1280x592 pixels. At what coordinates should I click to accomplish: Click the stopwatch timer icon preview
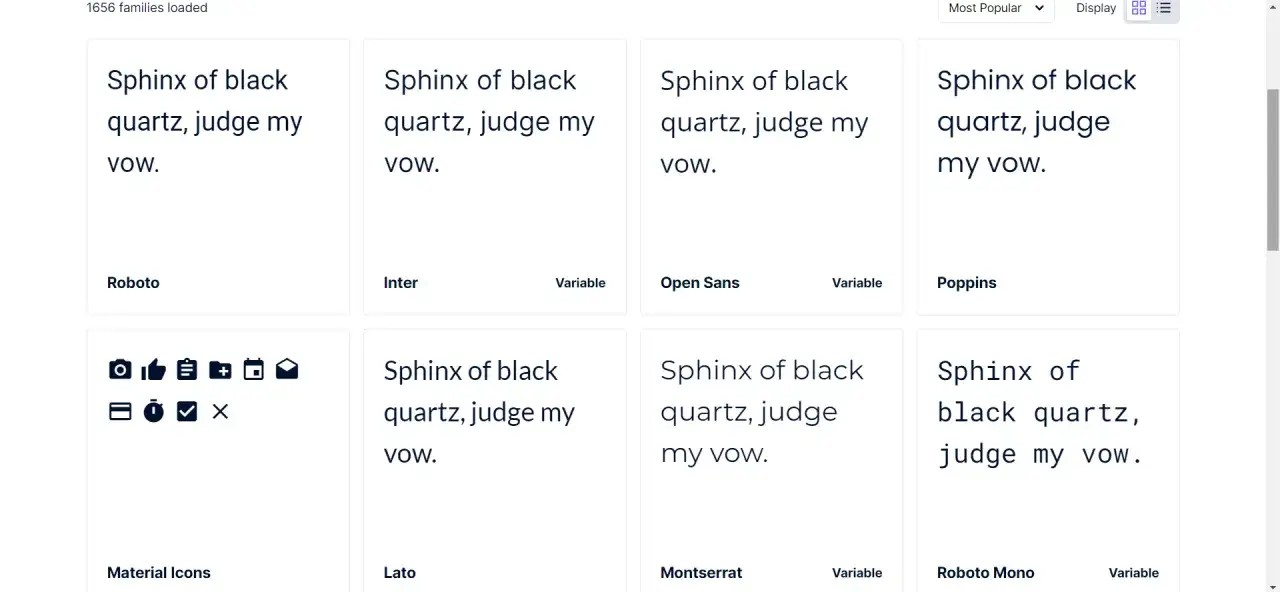pos(153,411)
